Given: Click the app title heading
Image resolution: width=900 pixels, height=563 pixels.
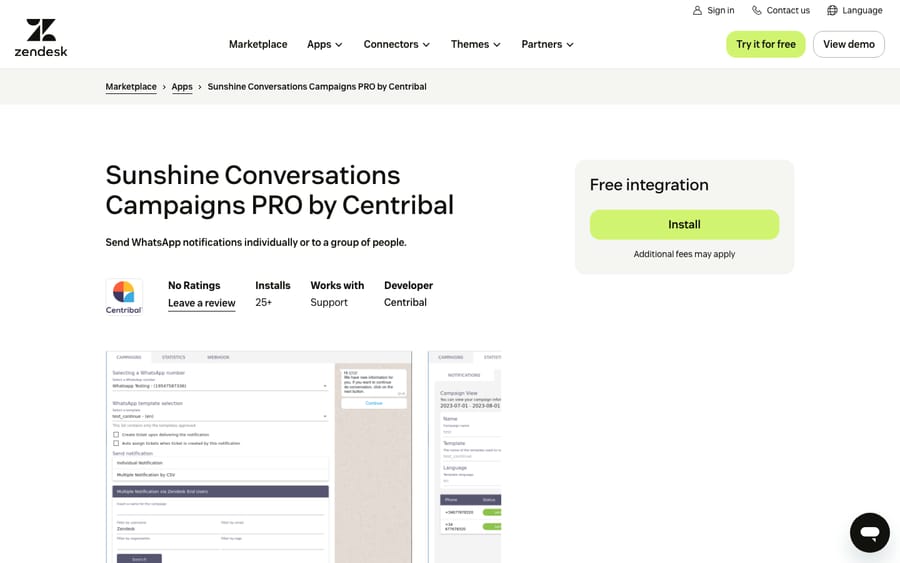Looking at the screenshot, I should 280,190.
